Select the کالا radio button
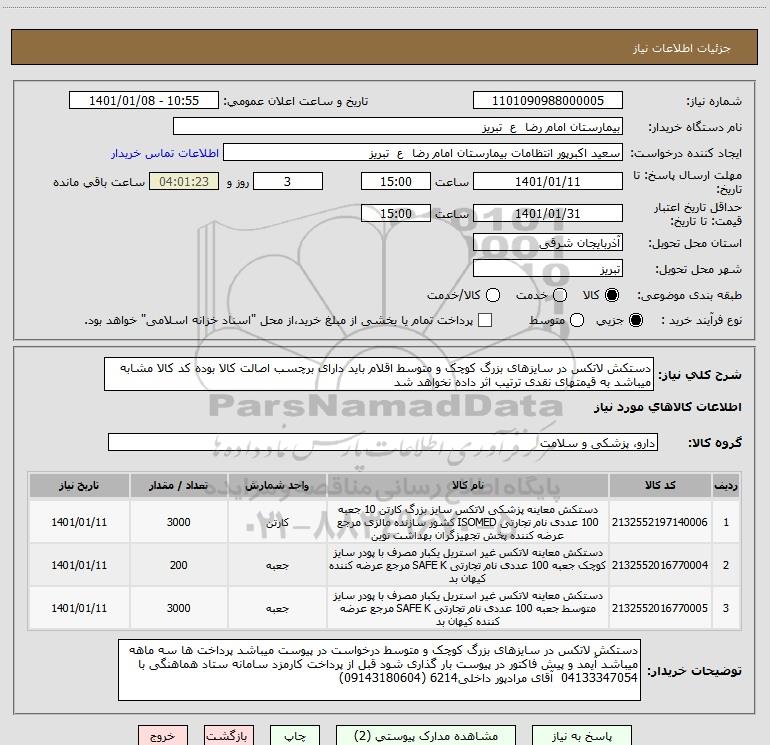 point(612,295)
